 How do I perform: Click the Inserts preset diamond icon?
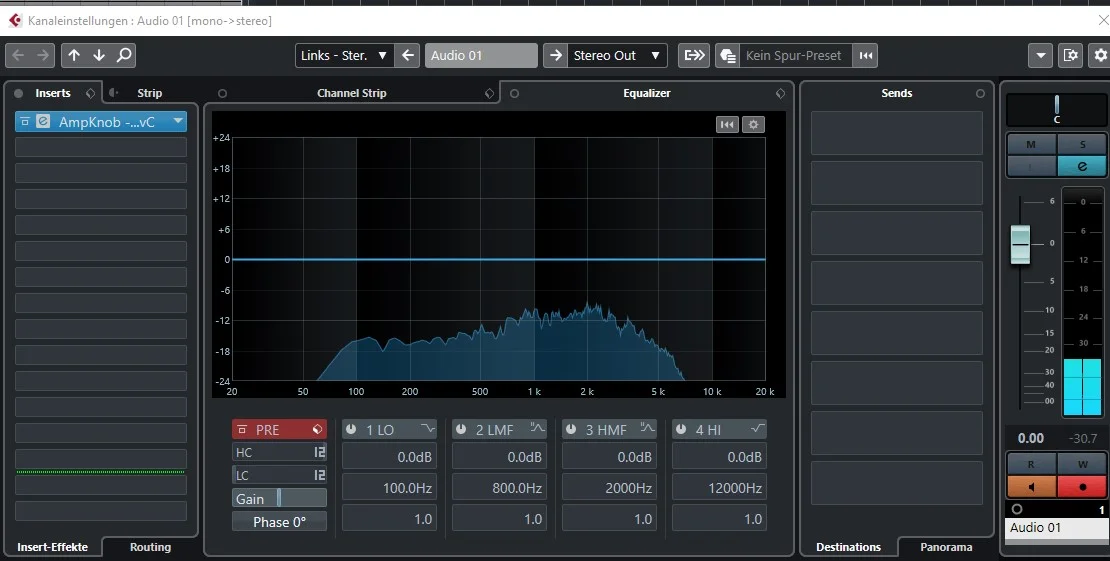91,93
